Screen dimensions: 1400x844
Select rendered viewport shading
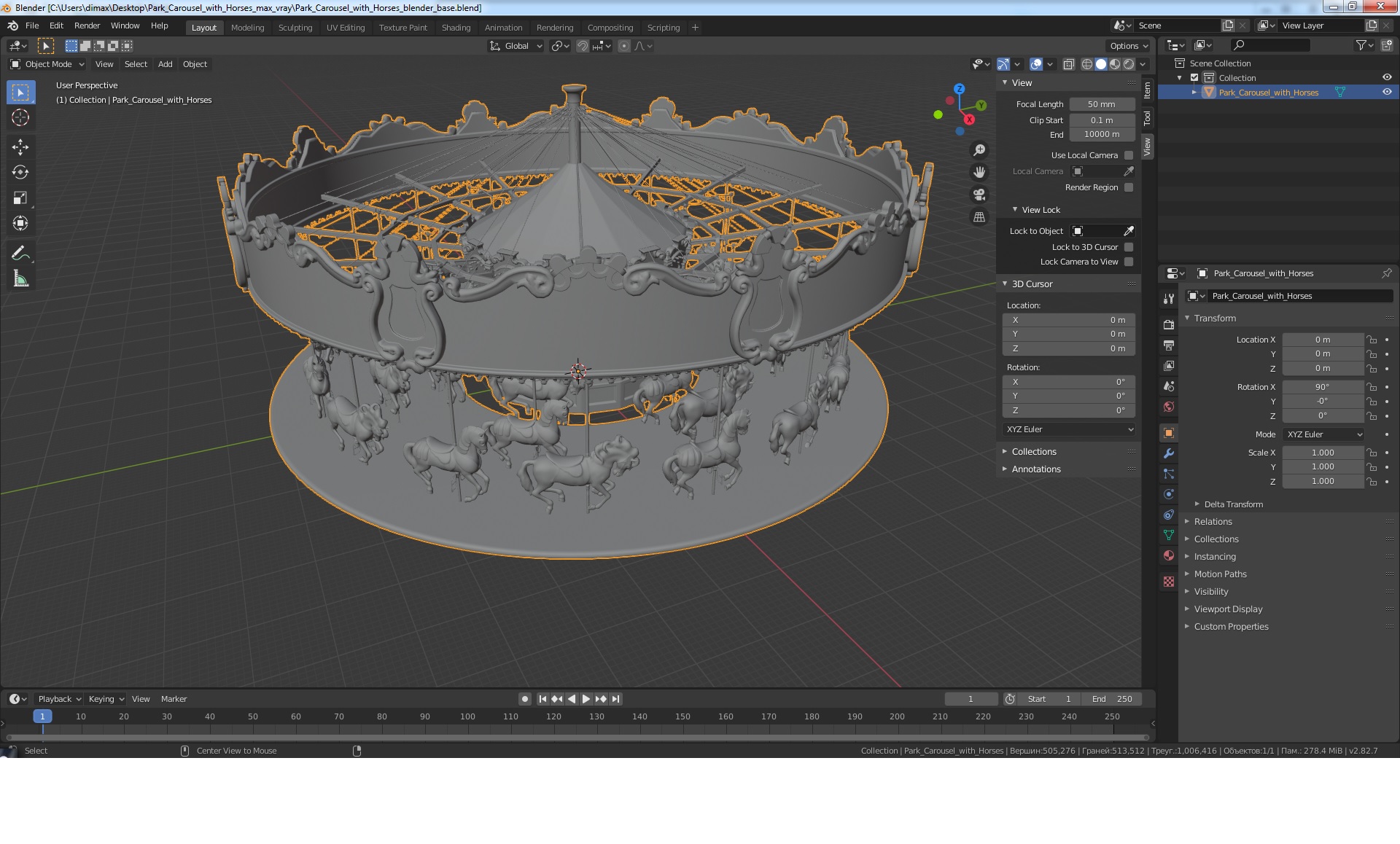pos(1129,64)
